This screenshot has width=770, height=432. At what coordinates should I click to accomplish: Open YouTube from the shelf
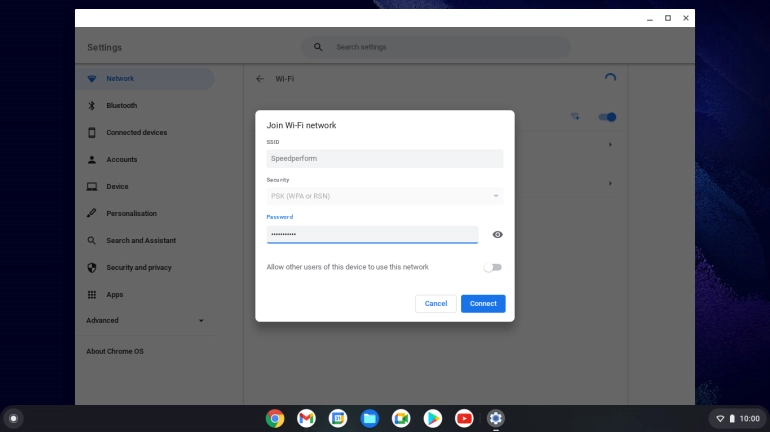click(x=464, y=418)
